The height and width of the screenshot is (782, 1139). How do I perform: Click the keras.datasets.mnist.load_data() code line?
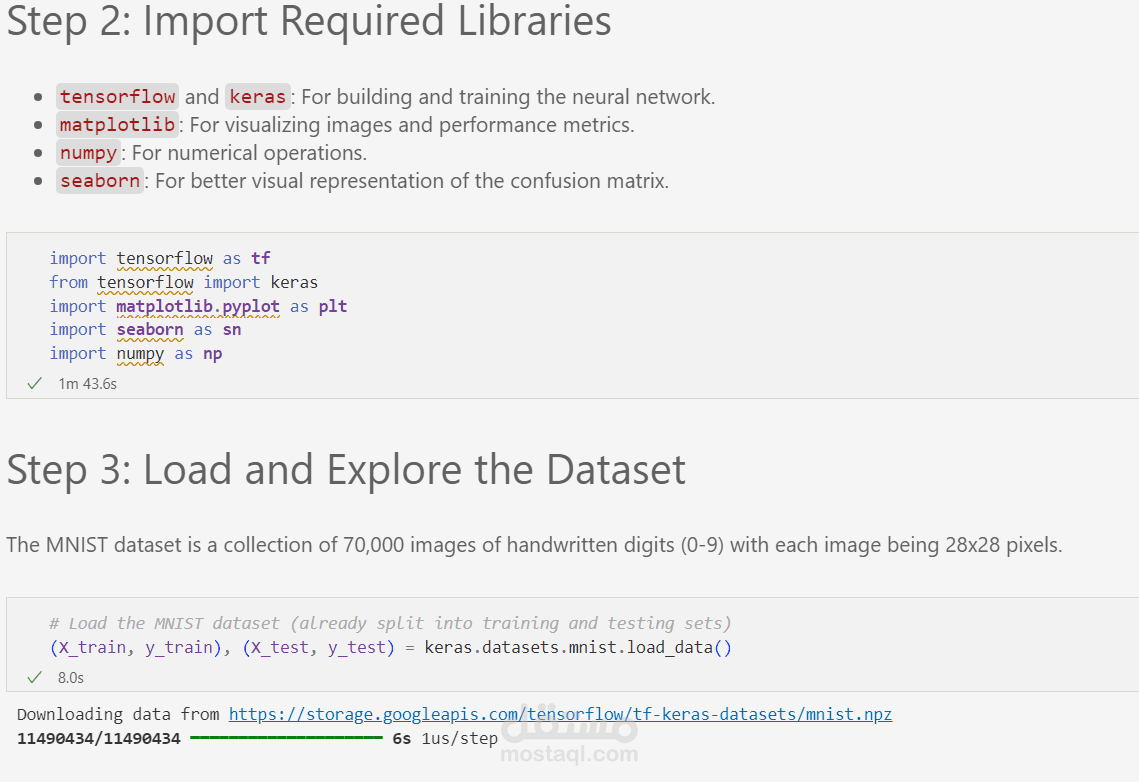[x=390, y=647]
